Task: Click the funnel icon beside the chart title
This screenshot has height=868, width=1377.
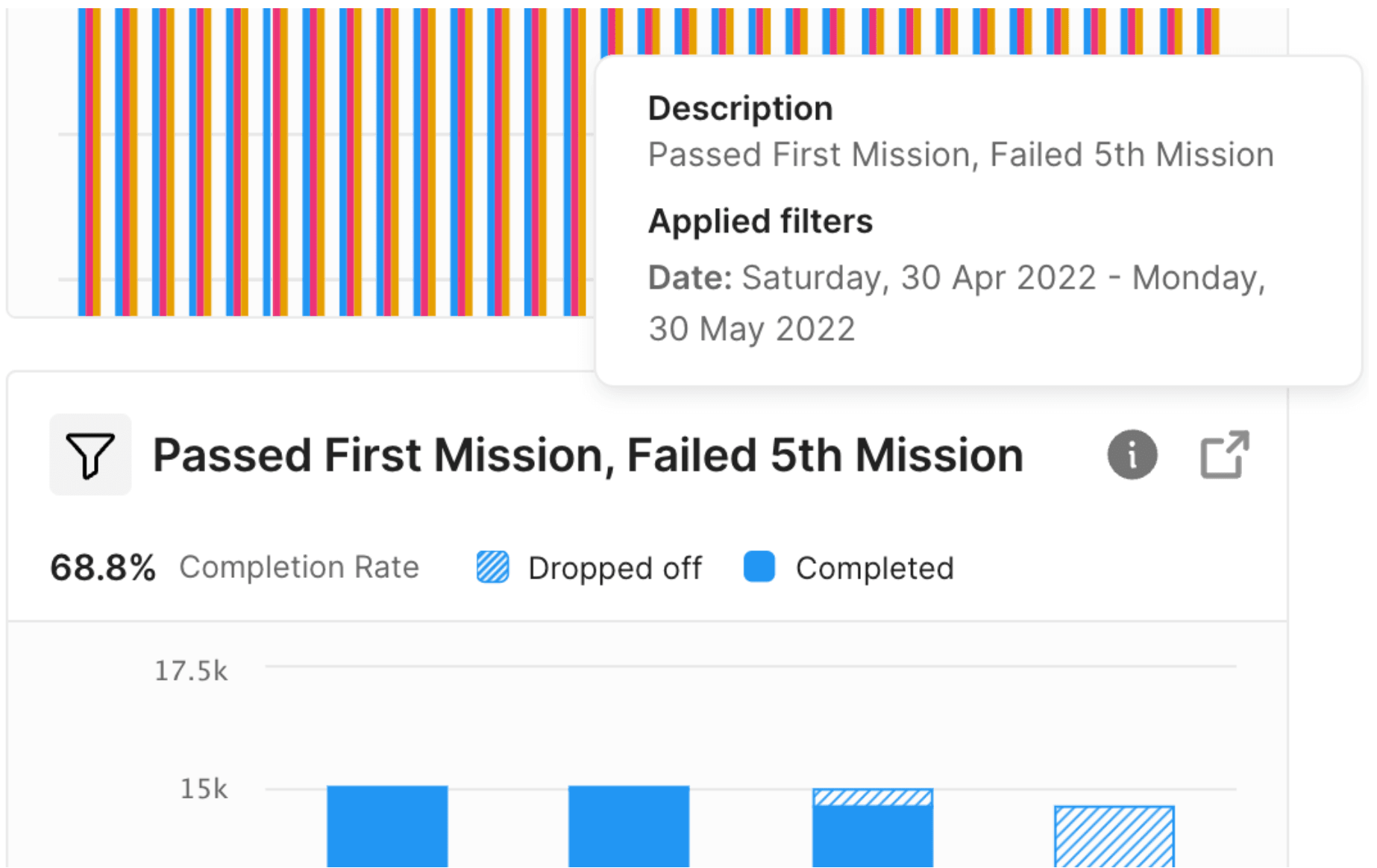Action: [90, 455]
